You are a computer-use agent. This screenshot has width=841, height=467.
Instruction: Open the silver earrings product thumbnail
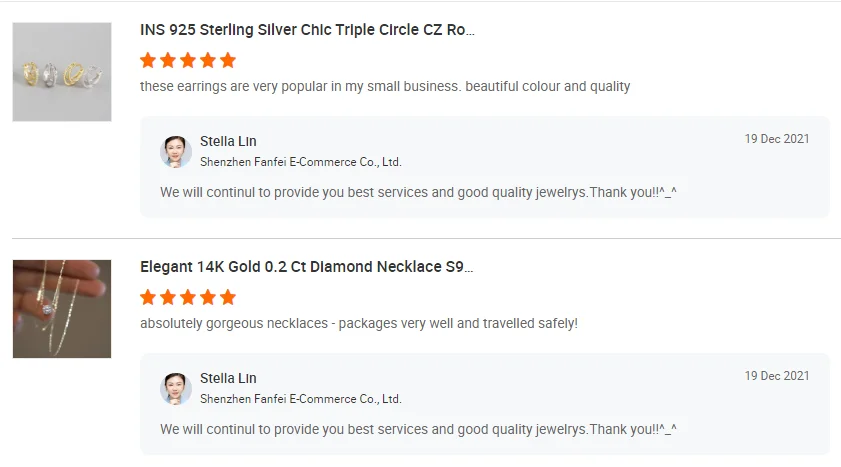(x=61, y=72)
